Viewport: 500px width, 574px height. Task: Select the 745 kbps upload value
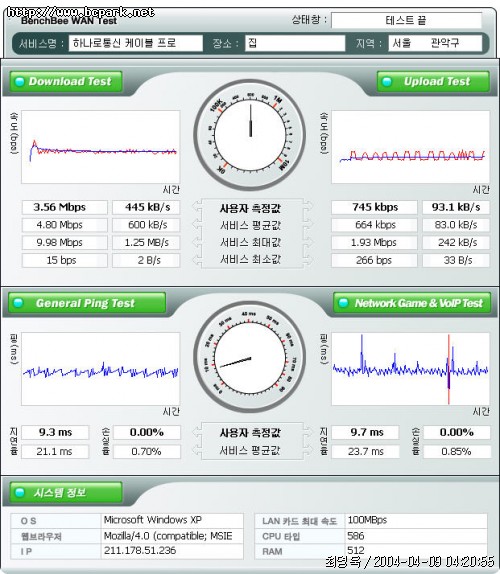tap(374, 207)
